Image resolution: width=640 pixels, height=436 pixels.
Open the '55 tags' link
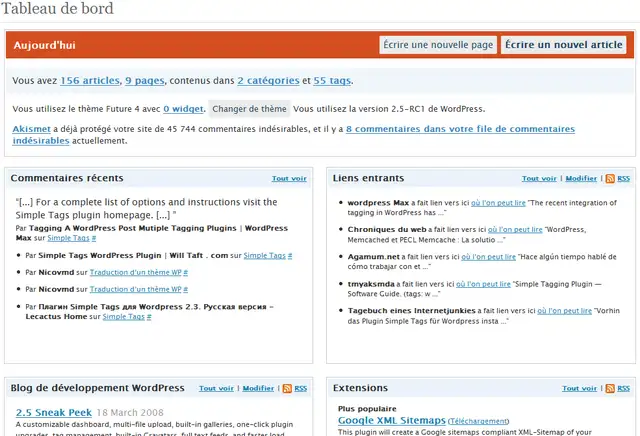click(332, 80)
